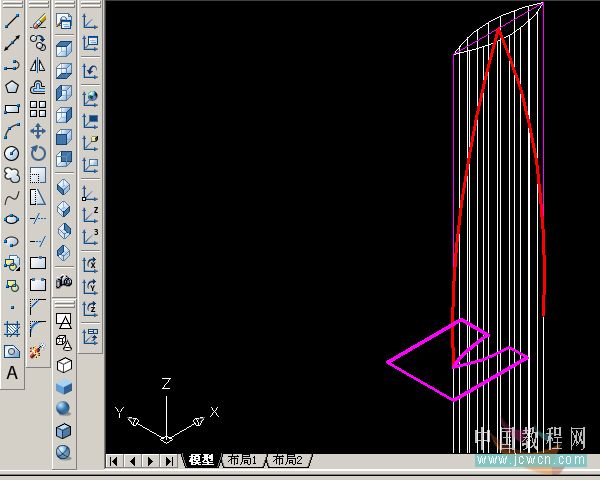Switch to the 布局1 tab

243,460
